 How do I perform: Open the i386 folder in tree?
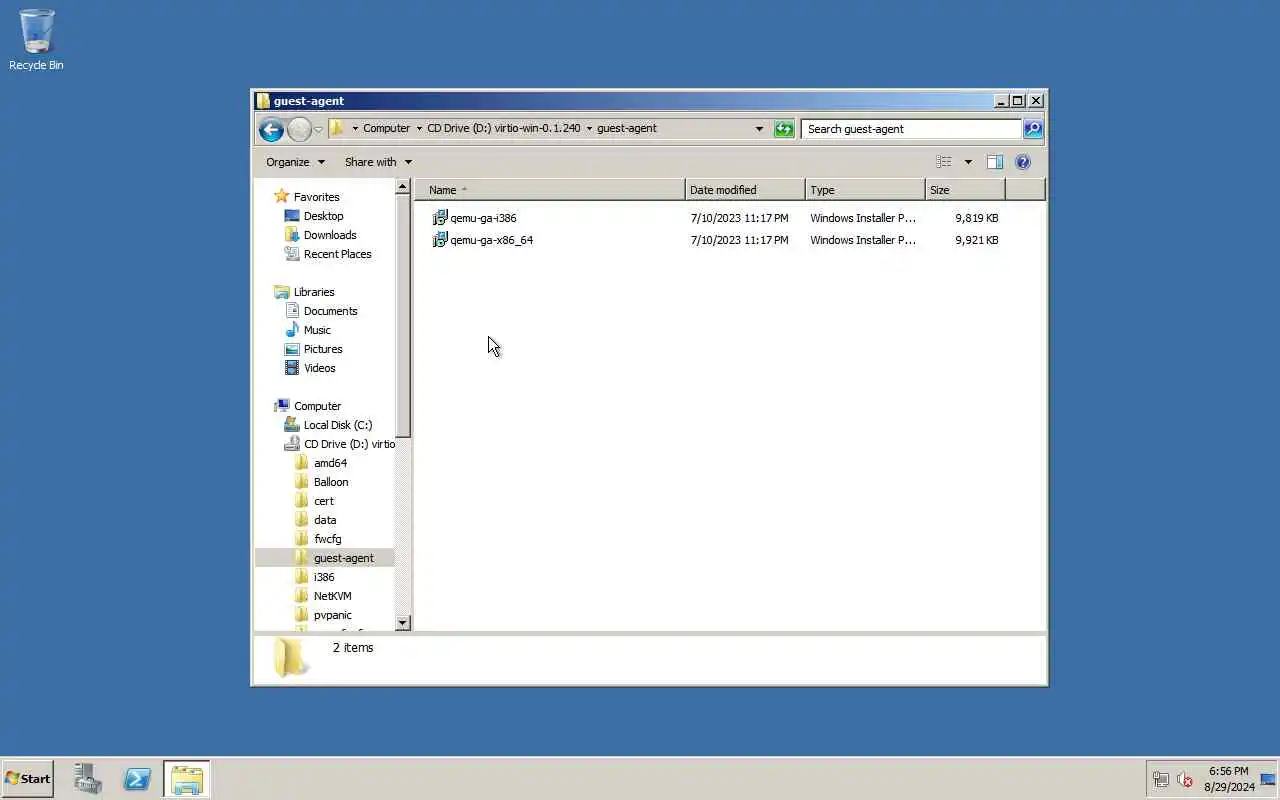point(315,577)
